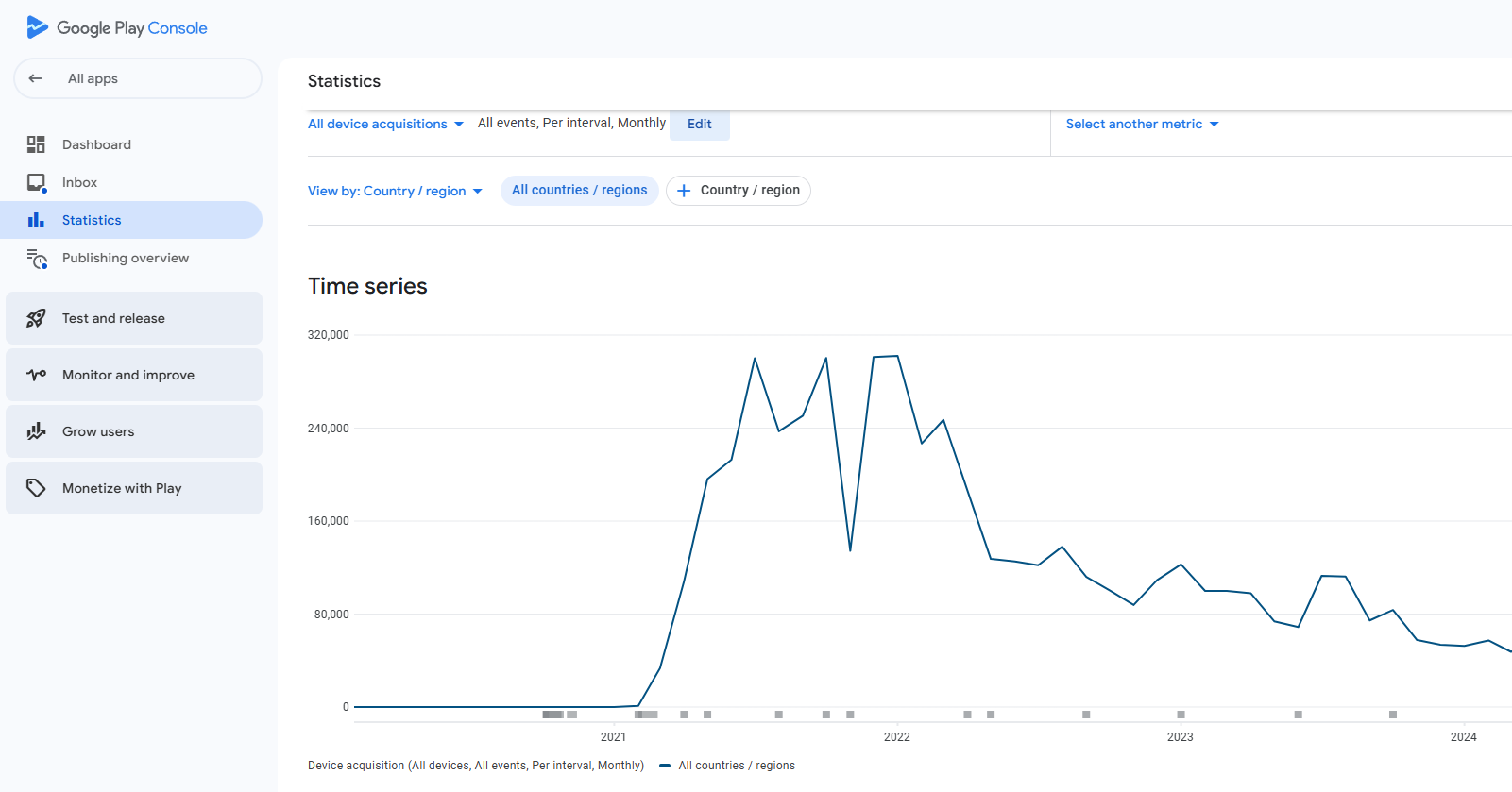The width and height of the screenshot is (1512, 792).
Task: Click the Statistics page heading
Action: 344,81
